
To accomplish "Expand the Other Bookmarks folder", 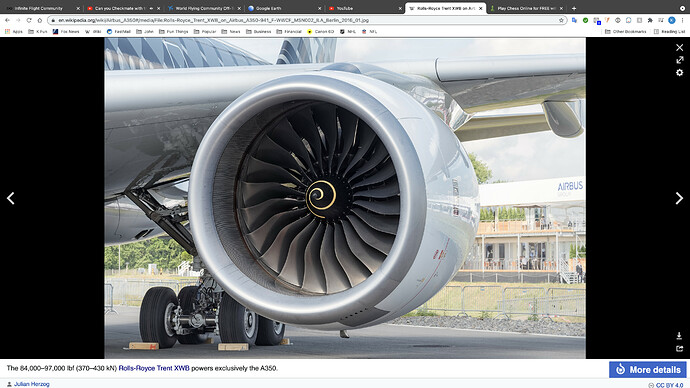I will pyautogui.click(x=626, y=32).
